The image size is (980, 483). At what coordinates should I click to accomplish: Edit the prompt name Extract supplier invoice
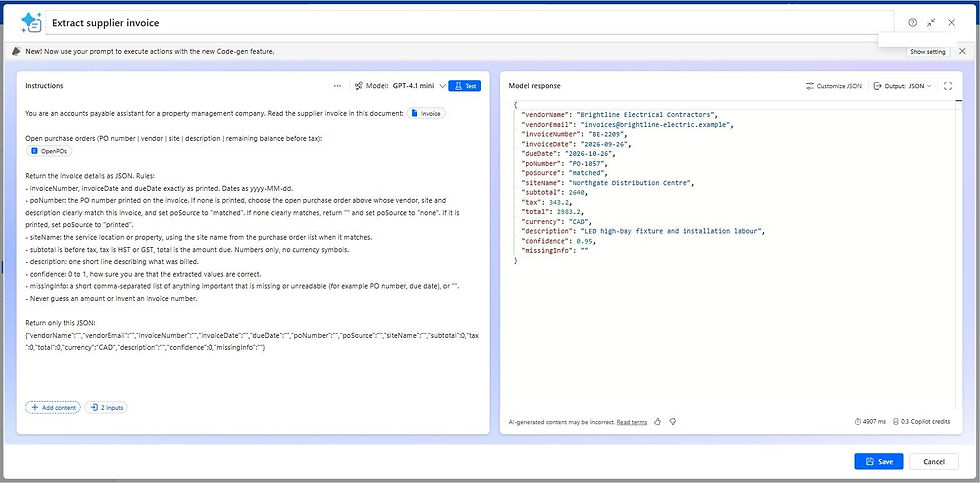click(469, 22)
